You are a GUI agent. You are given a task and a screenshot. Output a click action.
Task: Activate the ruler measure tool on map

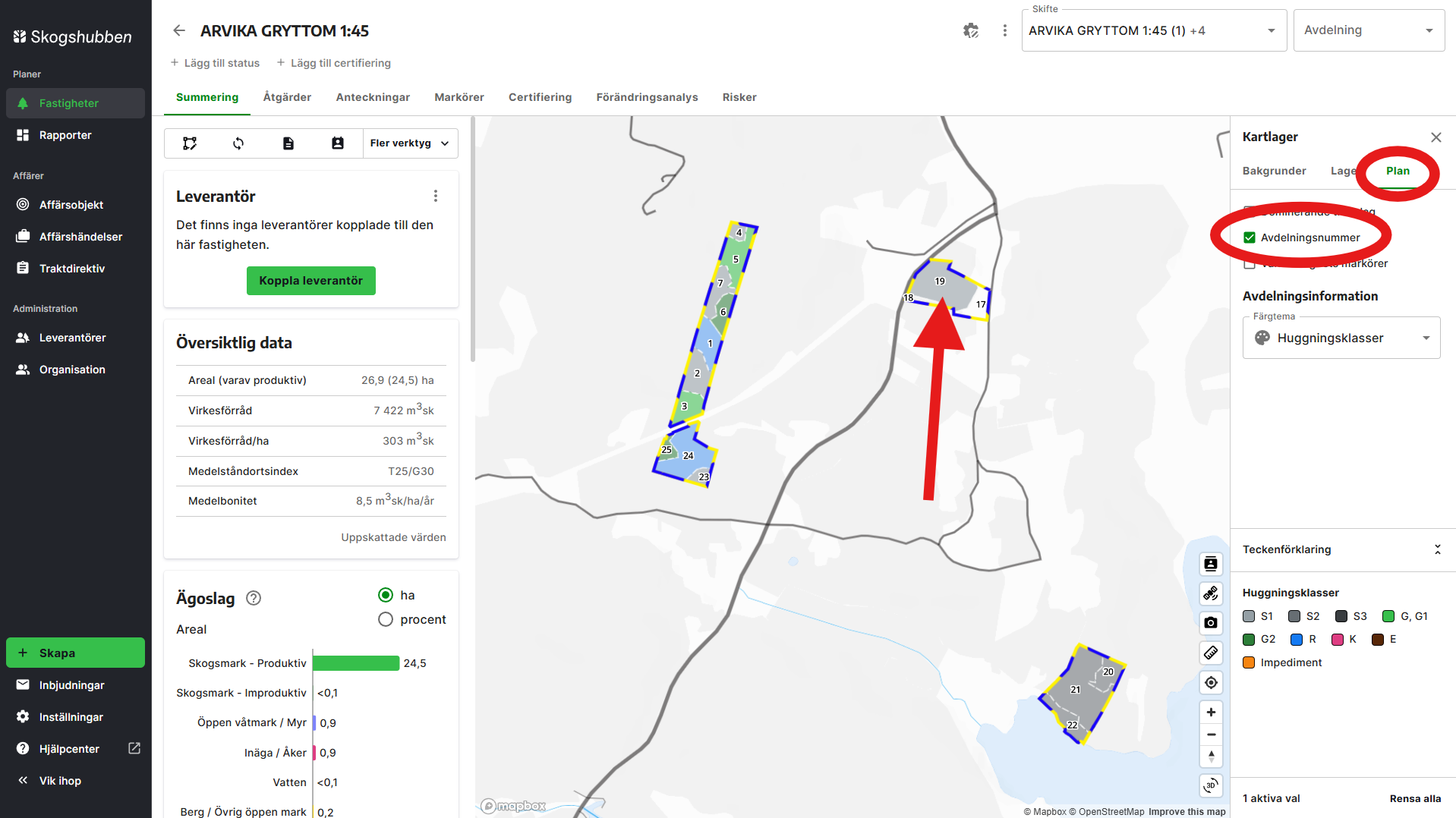(x=1211, y=653)
